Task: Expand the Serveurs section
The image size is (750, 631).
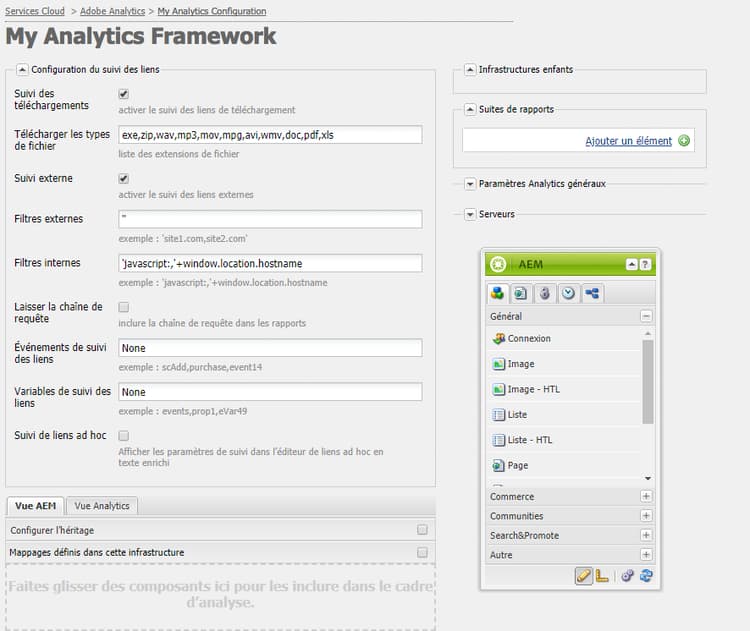Action: (470, 214)
